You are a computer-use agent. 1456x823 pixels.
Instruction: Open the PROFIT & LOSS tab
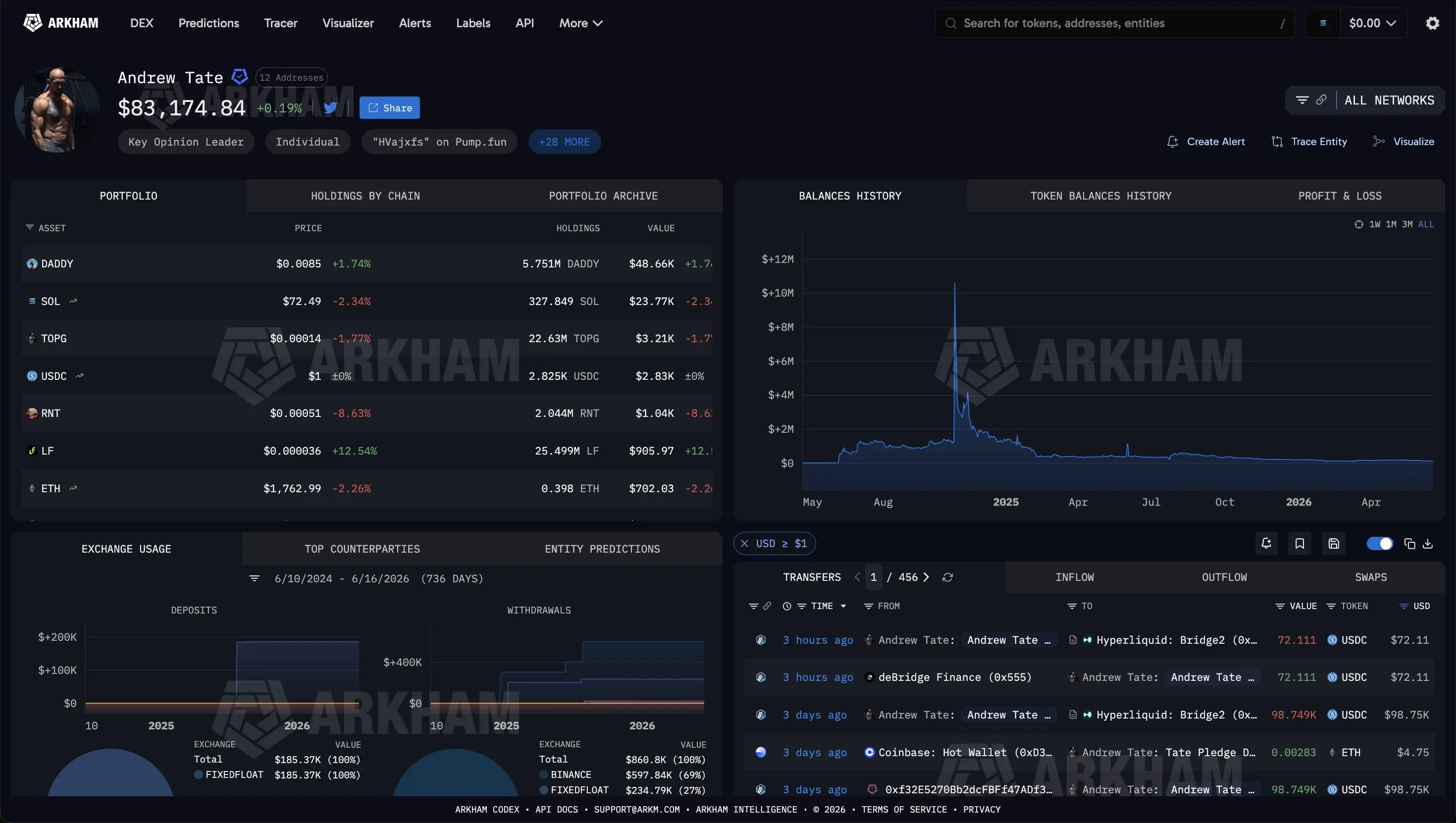click(x=1340, y=196)
